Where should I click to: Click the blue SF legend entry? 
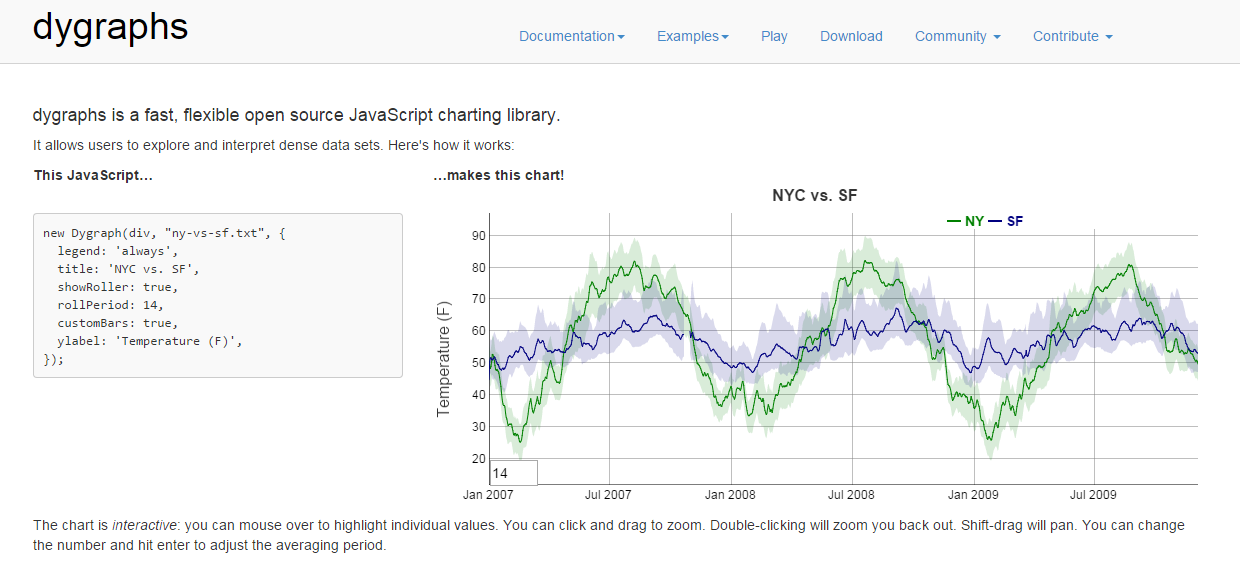(x=1006, y=221)
